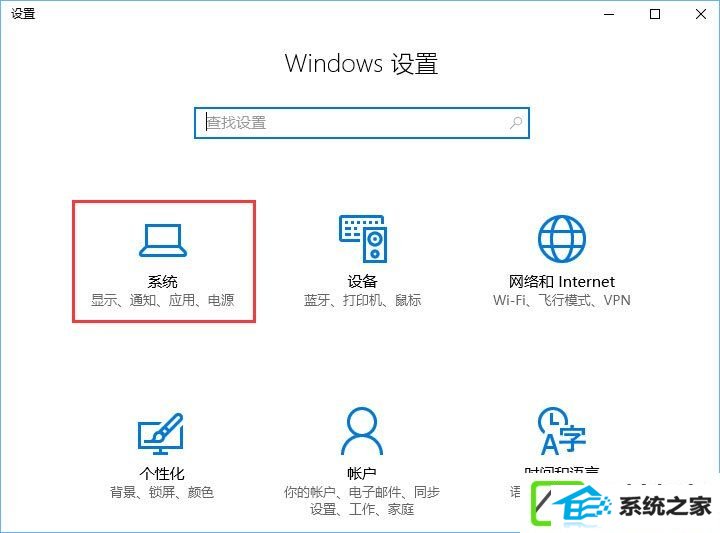Click 蓝牙、打印机、鼠标 description
This screenshot has width=720, height=533.
tap(362, 300)
